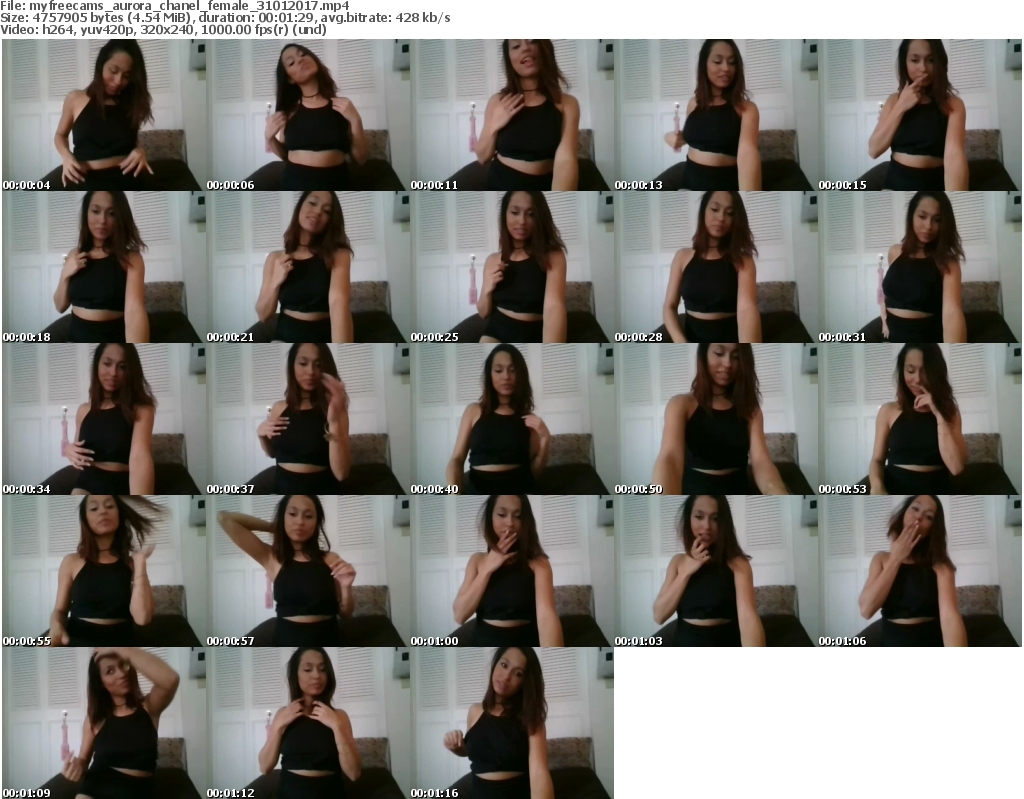Open the thumbnail stamped 00:00:18
1024x799 pixels.
pyautogui.click(x=104, y=267)
